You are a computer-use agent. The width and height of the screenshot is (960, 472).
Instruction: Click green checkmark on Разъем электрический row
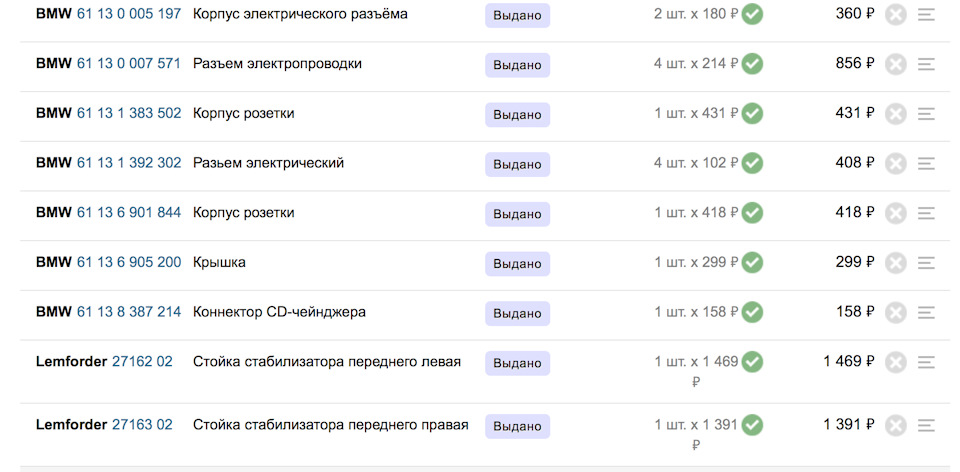pos(752,163)
